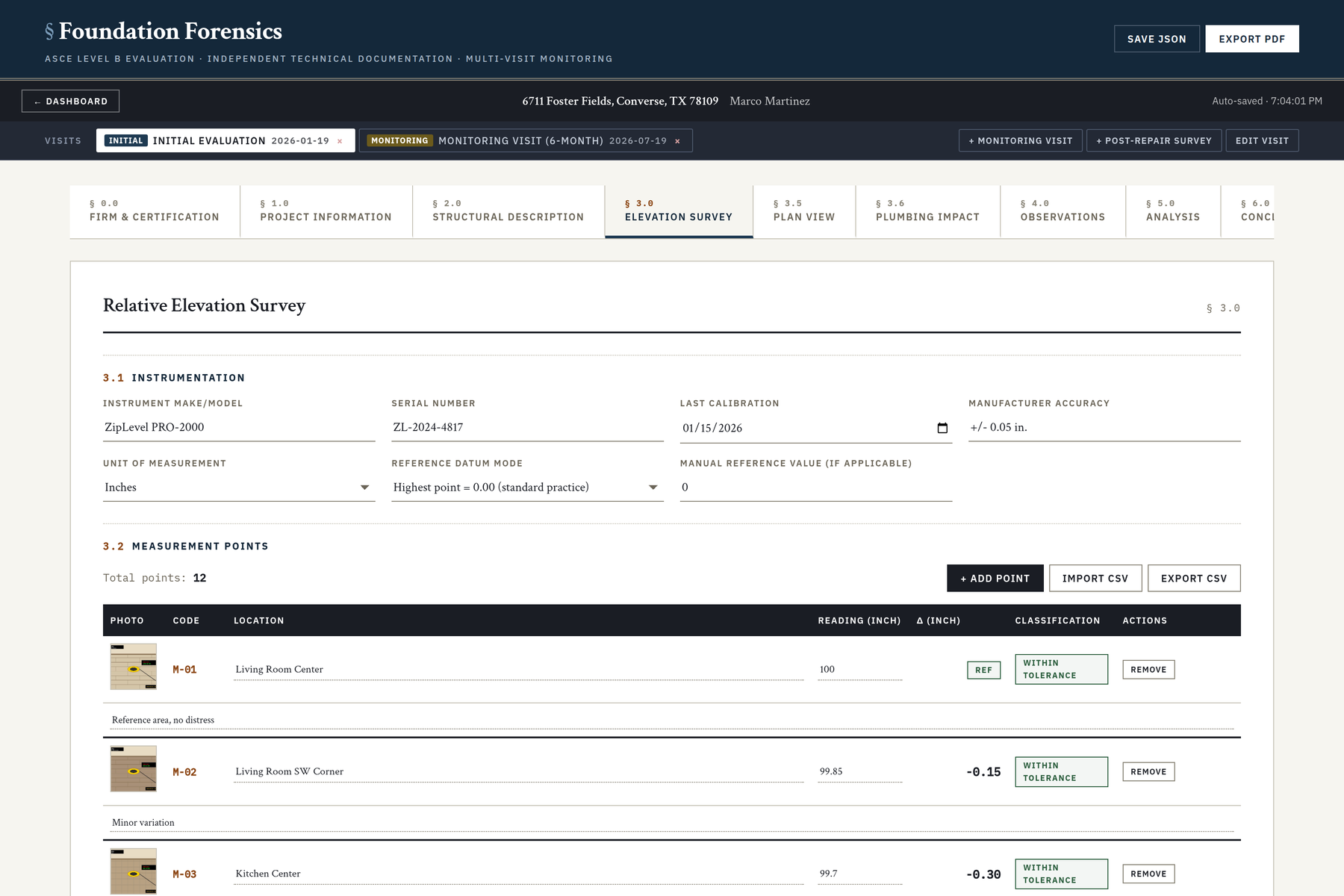Open the M-01 Living Room Center photo
Image resolution: width=1344 pixels, height=896 pixels.
134,667
